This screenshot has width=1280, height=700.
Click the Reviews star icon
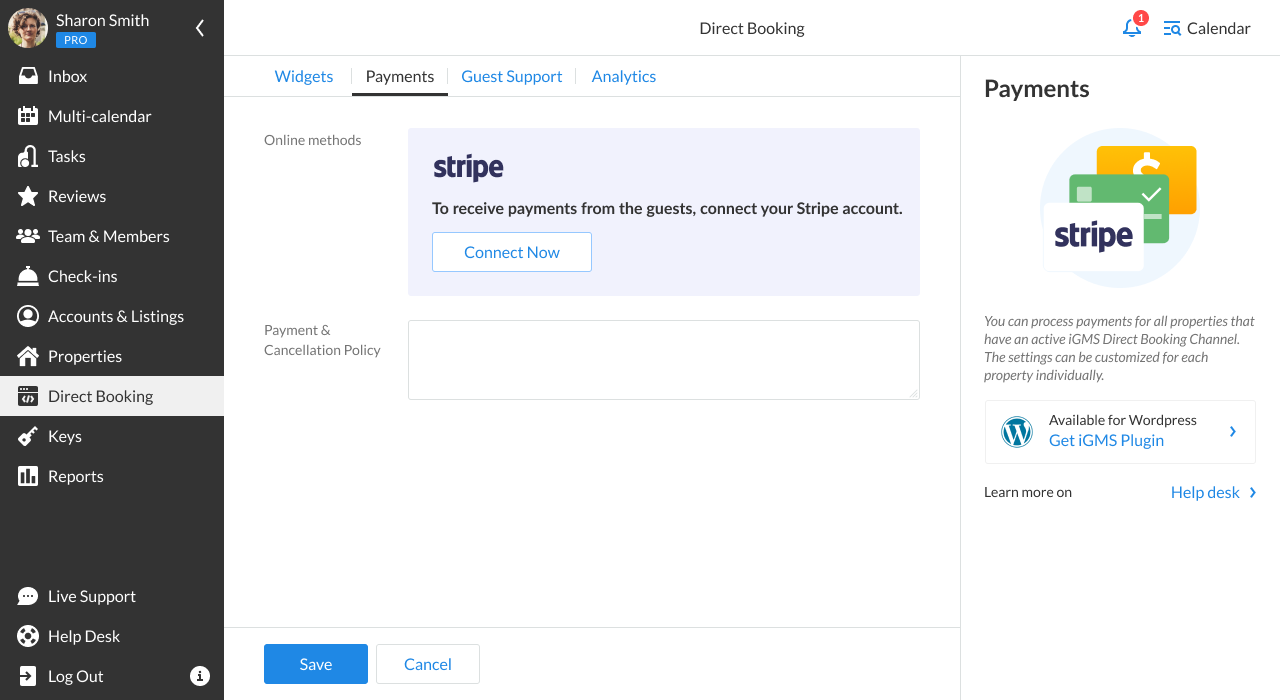tap(28, 196)
